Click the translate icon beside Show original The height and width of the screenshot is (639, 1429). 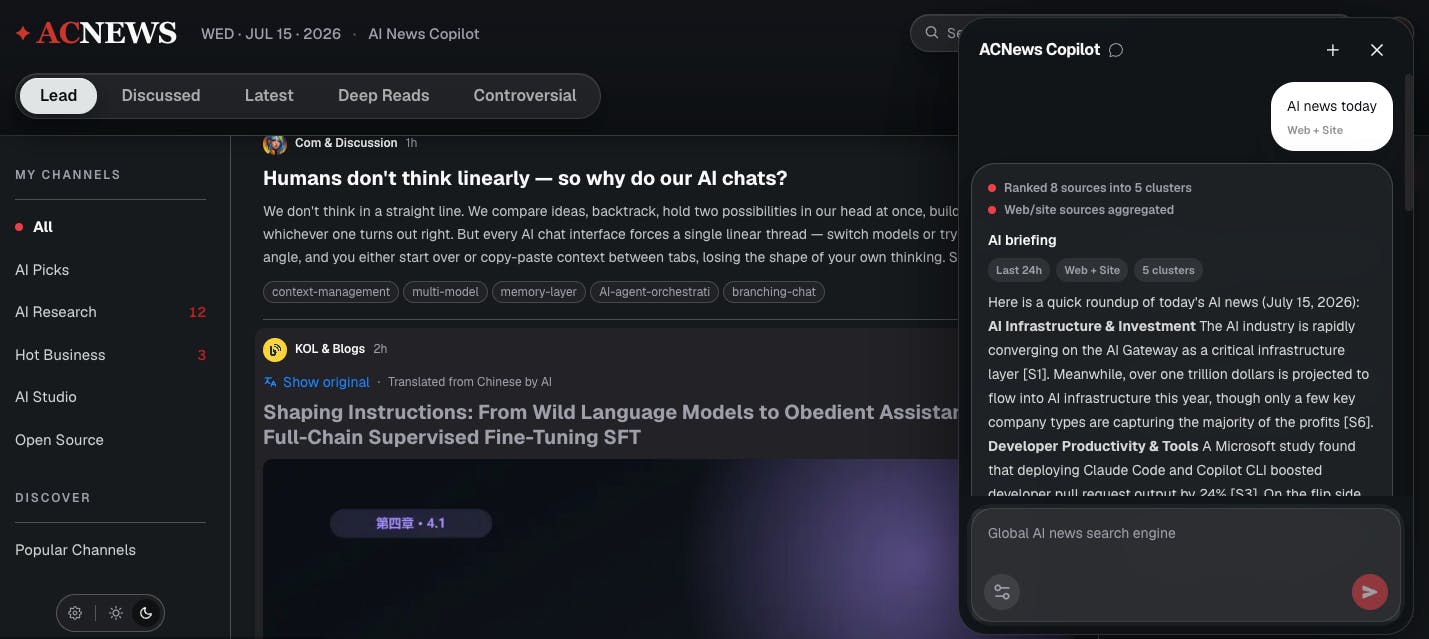click(270, 382)
